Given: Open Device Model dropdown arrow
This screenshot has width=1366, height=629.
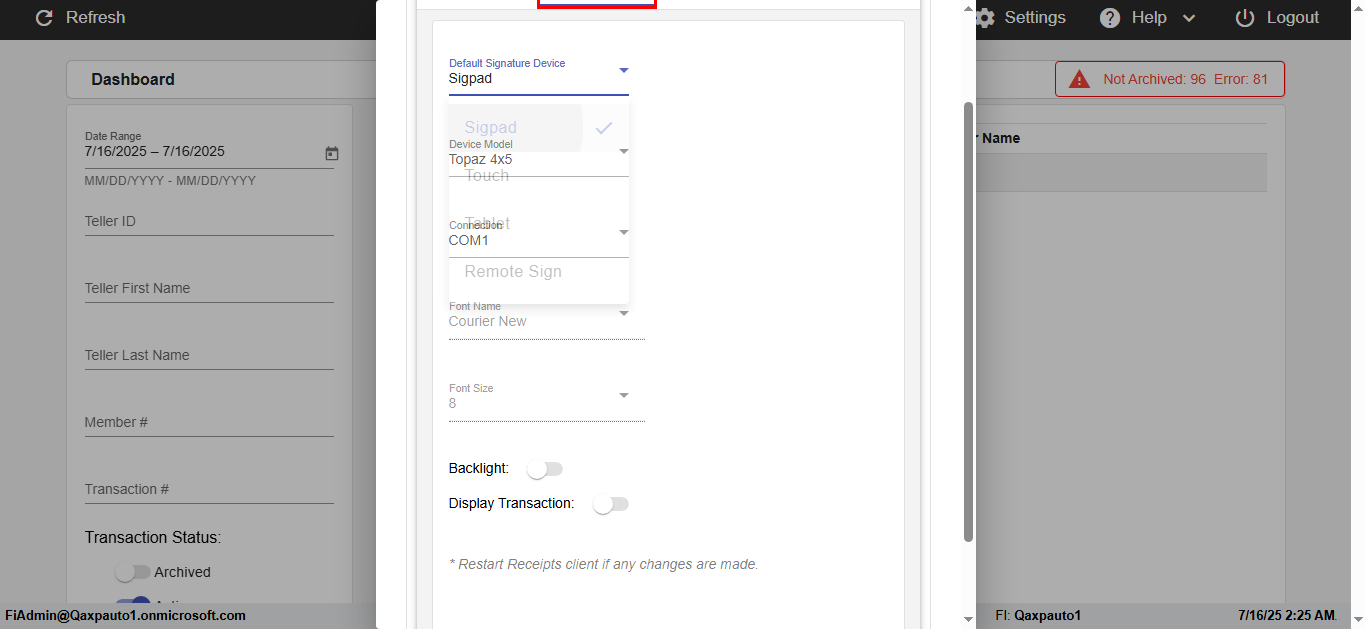Looking at the screenshot, I should pos(623,151).
